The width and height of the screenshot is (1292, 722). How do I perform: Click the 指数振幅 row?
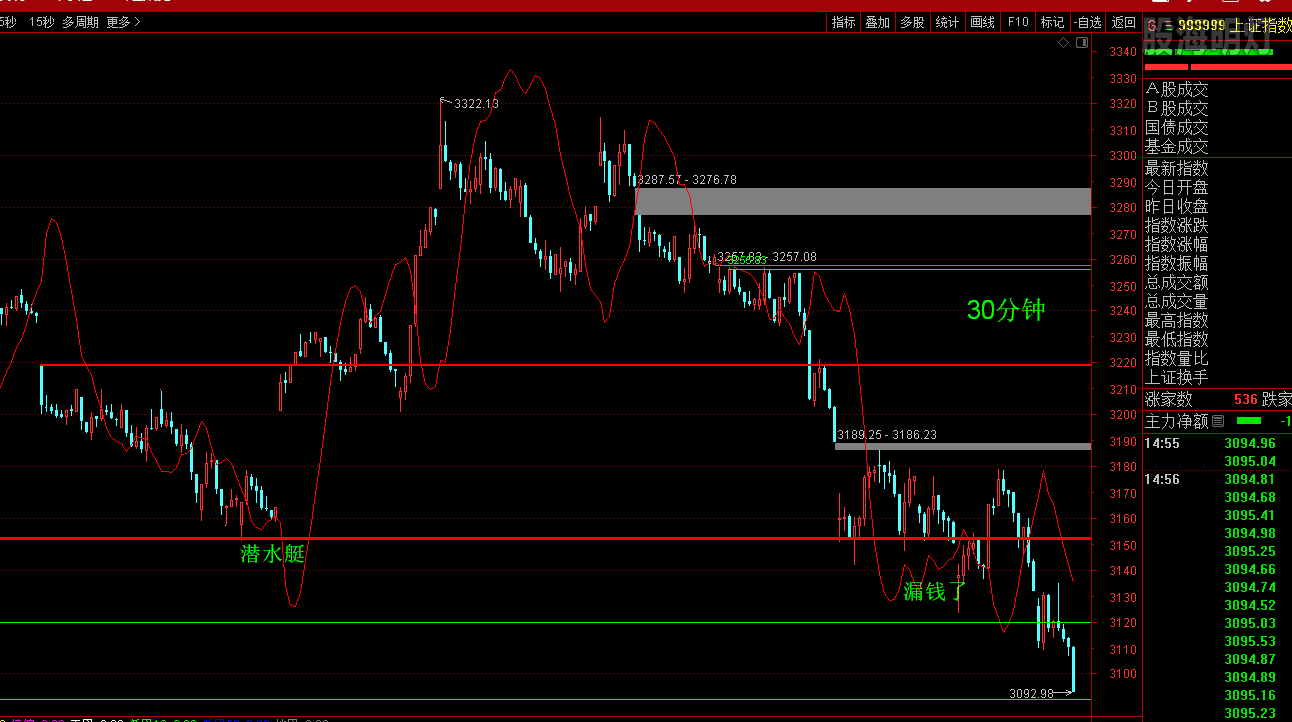click(1177, 263)
